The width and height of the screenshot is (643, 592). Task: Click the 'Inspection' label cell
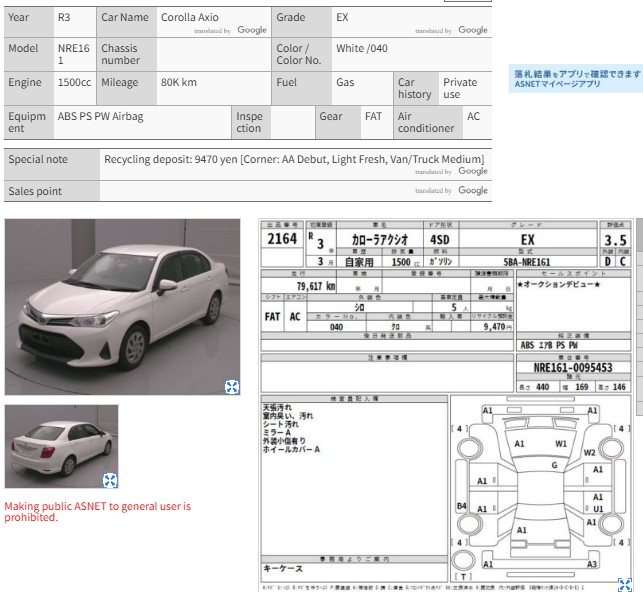pos(249,122)
